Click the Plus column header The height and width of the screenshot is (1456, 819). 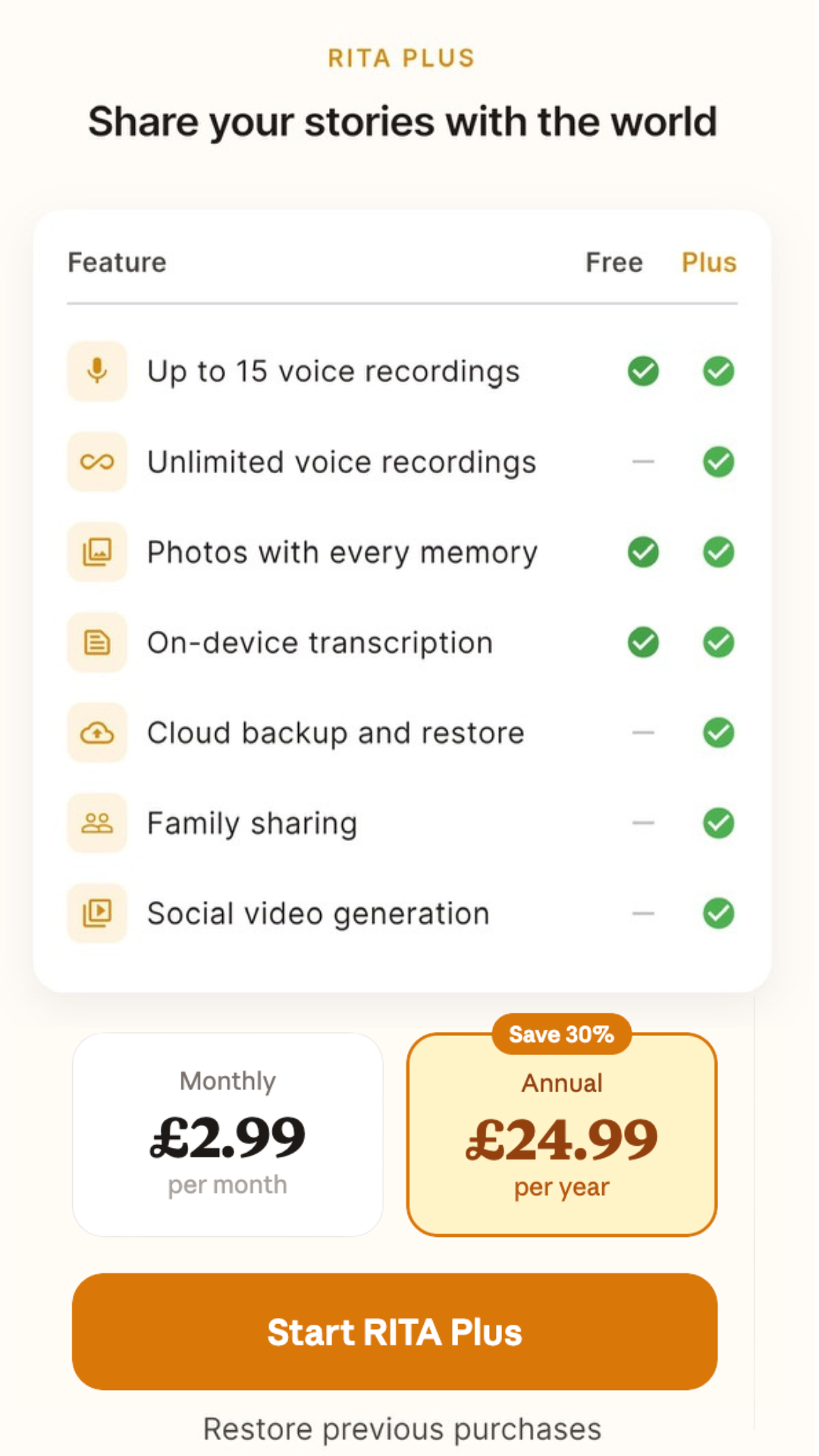709,262
